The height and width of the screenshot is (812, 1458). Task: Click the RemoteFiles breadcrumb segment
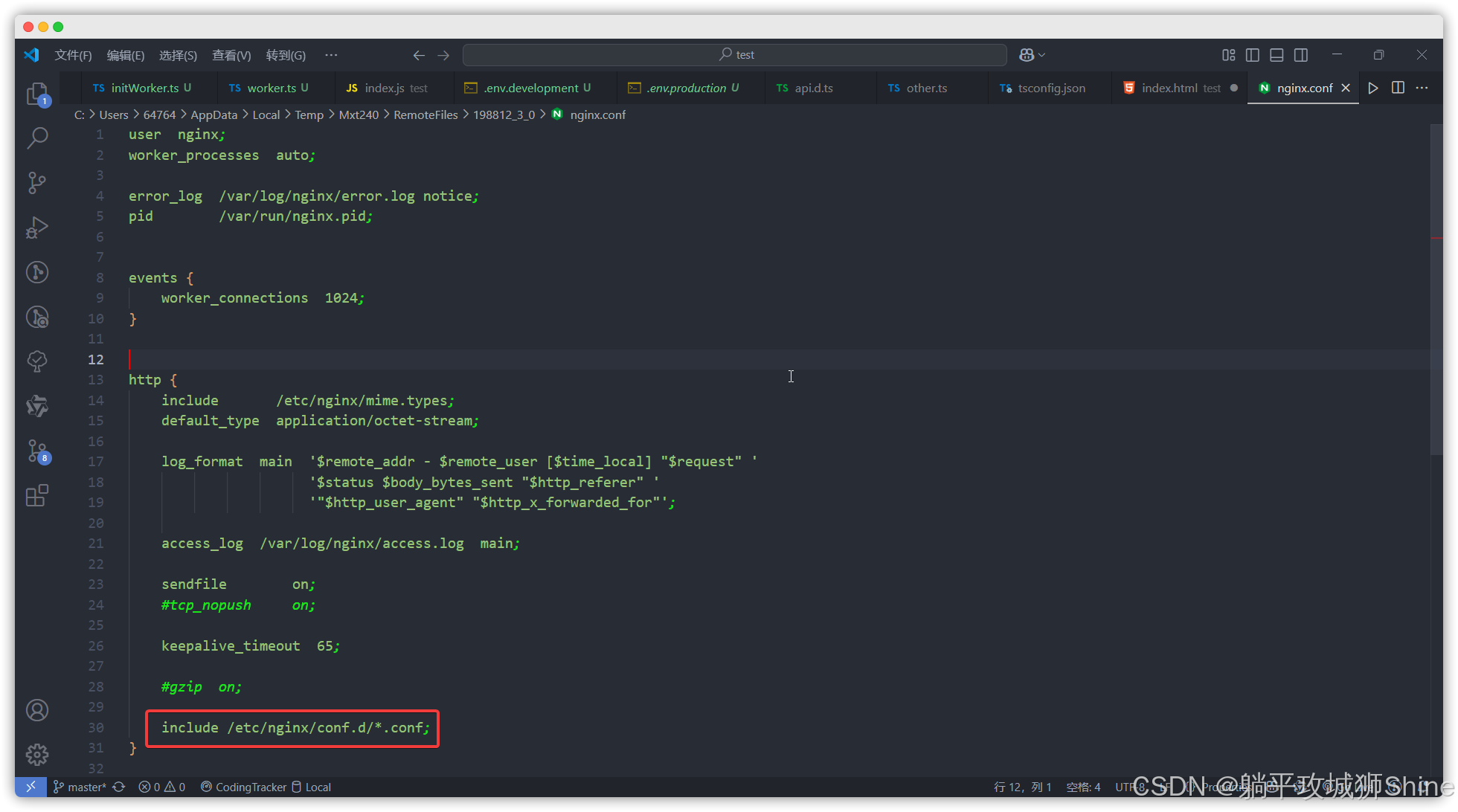pyautogui.click(x=425, y=115)
